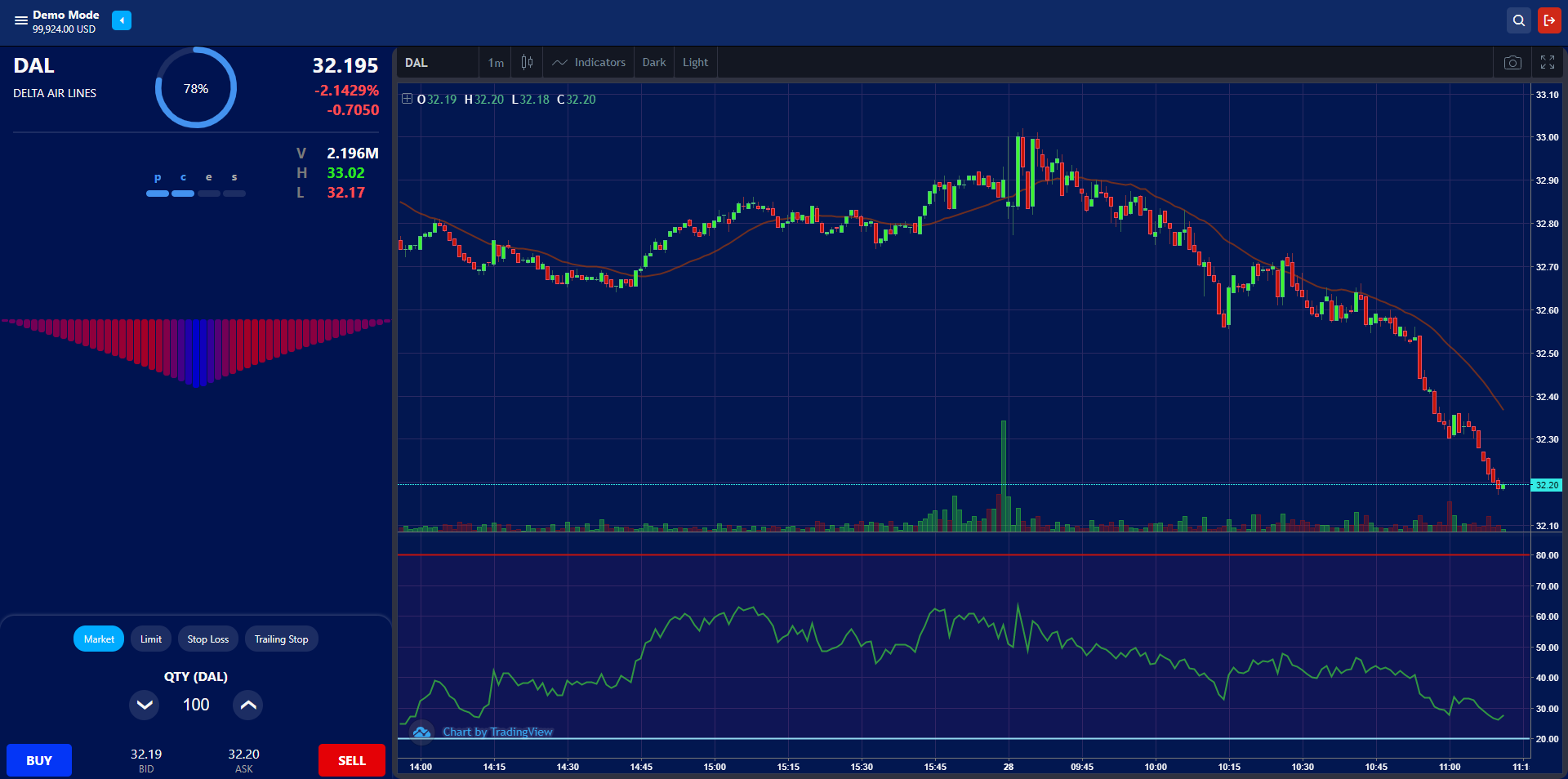Click the 15:00 time axis label
The height and width of the screenshot is (779, 1568).
[x=715, y=767]
